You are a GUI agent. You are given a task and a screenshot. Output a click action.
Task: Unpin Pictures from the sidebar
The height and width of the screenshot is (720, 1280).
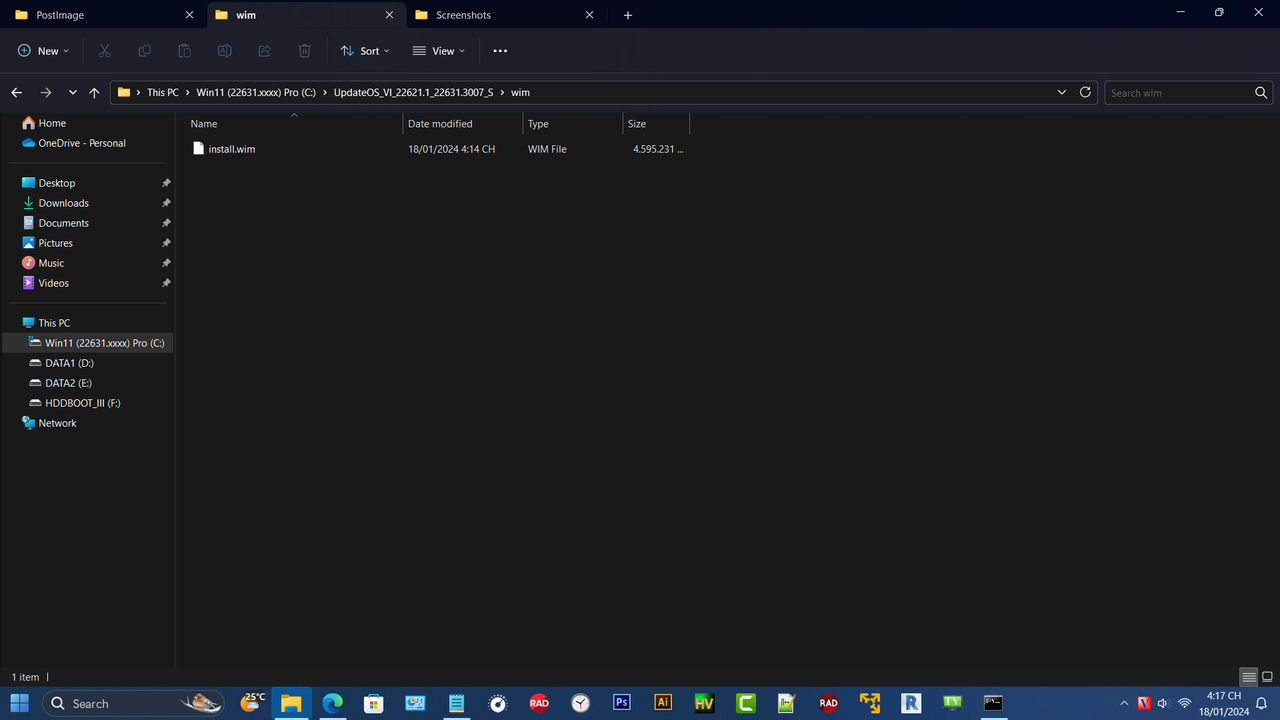166,243
